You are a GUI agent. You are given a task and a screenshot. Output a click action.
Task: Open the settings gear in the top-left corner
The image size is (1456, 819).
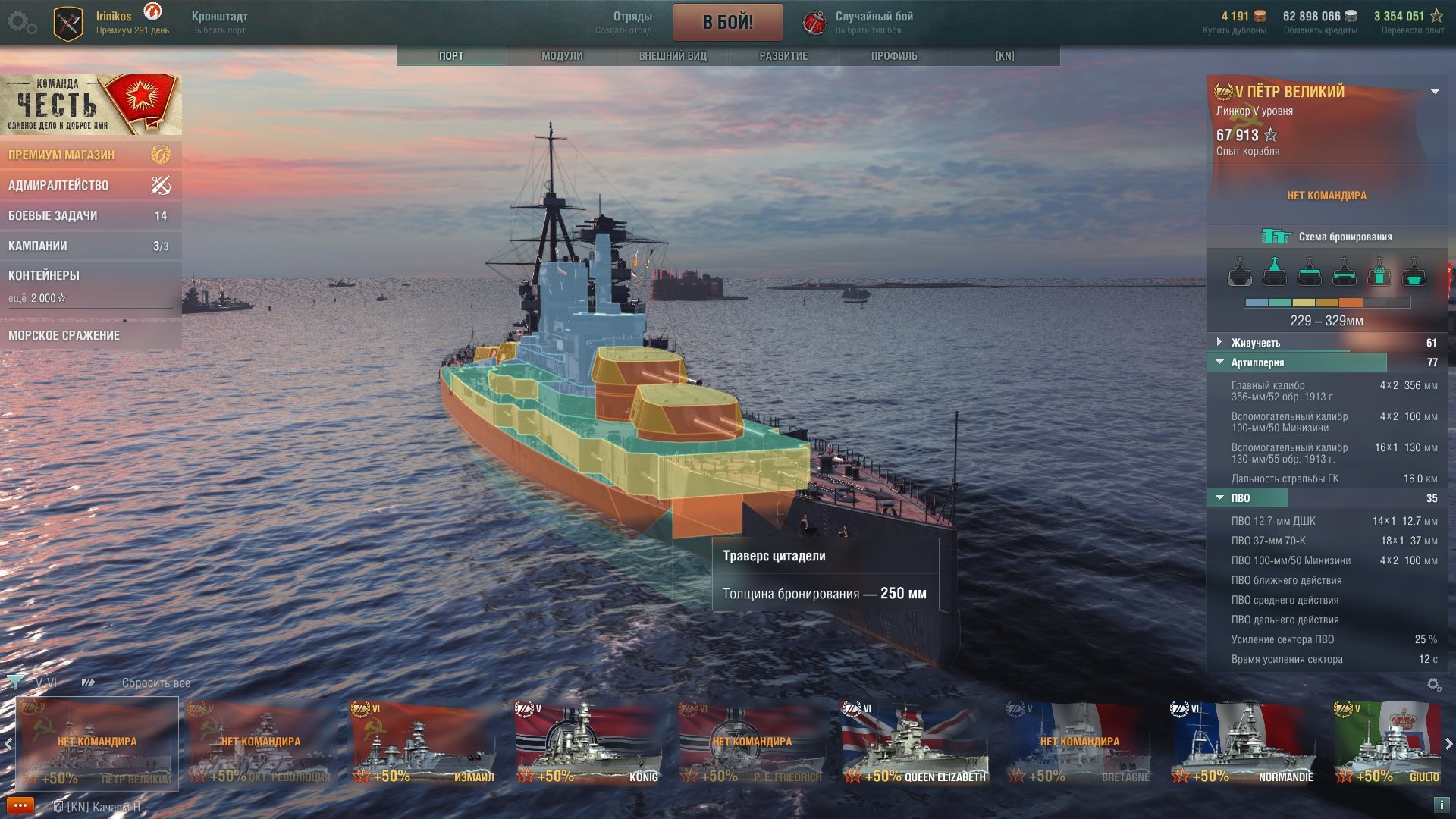coord(21,23)
